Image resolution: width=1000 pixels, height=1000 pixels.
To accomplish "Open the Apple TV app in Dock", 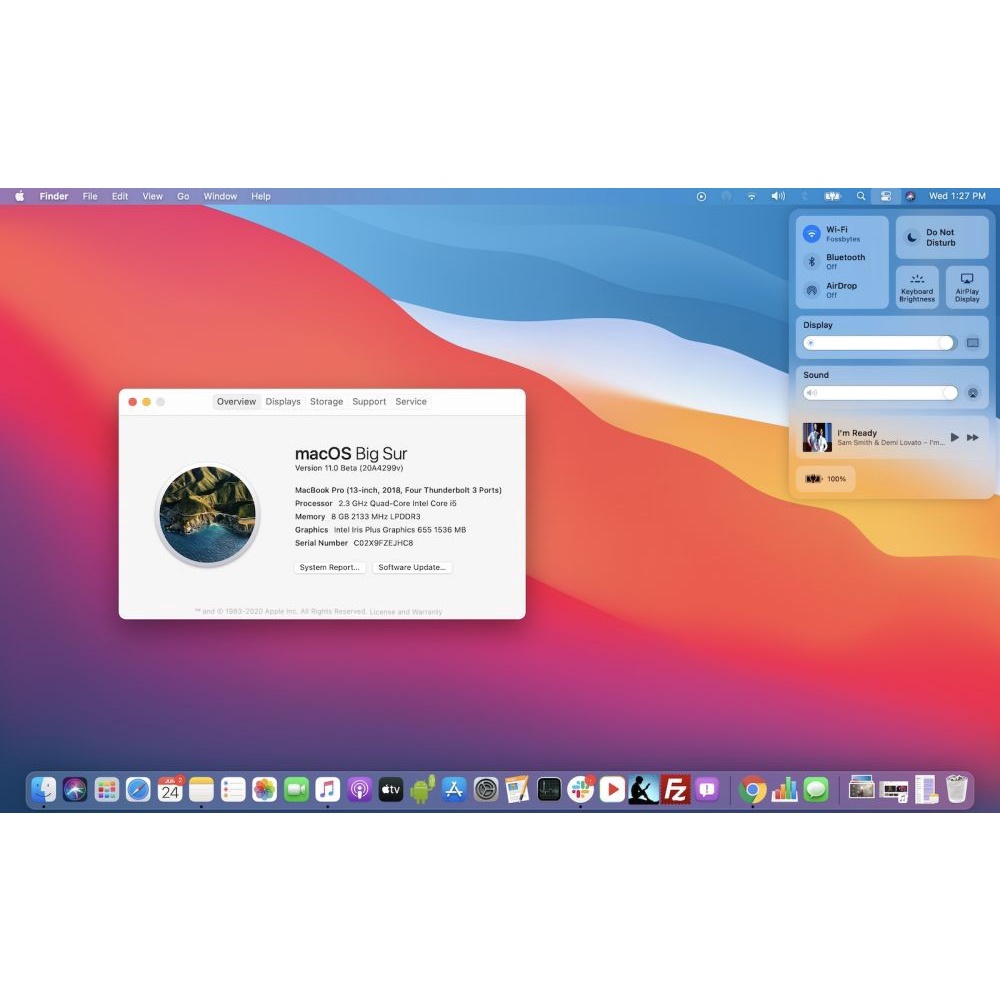I will (x=390, y=790).
